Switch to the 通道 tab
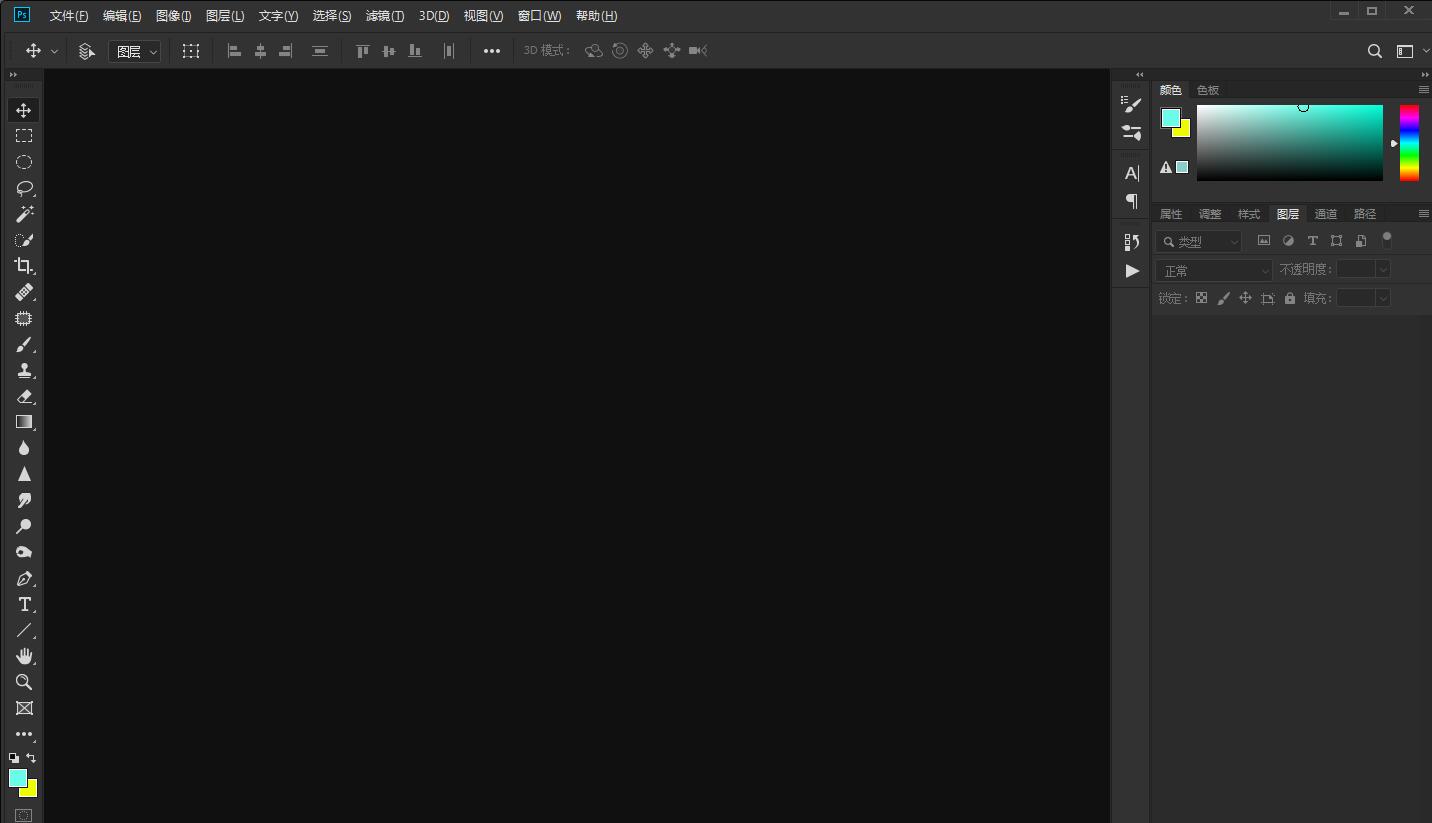Viewport: 1432px width, 823px height. pos(1326,214)
